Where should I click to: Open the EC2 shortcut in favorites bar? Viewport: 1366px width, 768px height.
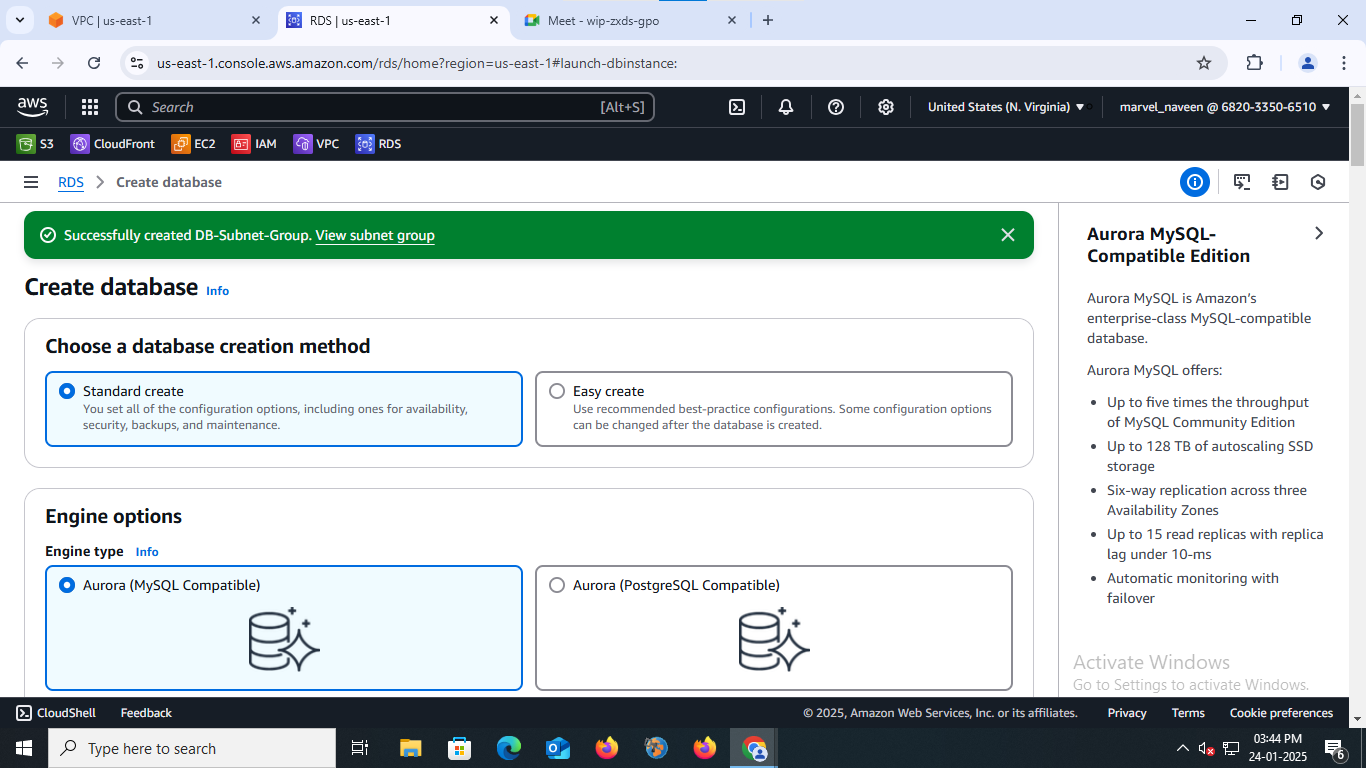pyautogui.click(x=194, y=144)
